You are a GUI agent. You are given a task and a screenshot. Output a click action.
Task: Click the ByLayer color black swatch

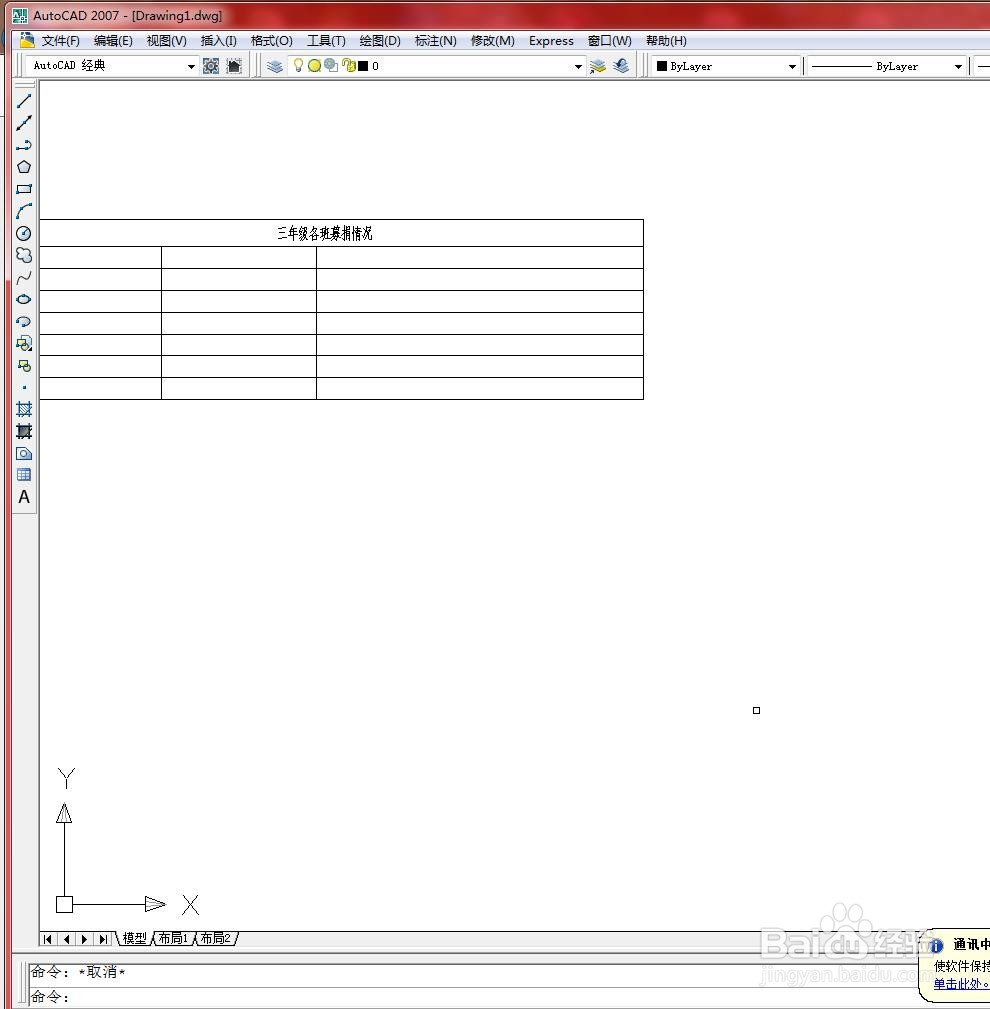[662, 66]
